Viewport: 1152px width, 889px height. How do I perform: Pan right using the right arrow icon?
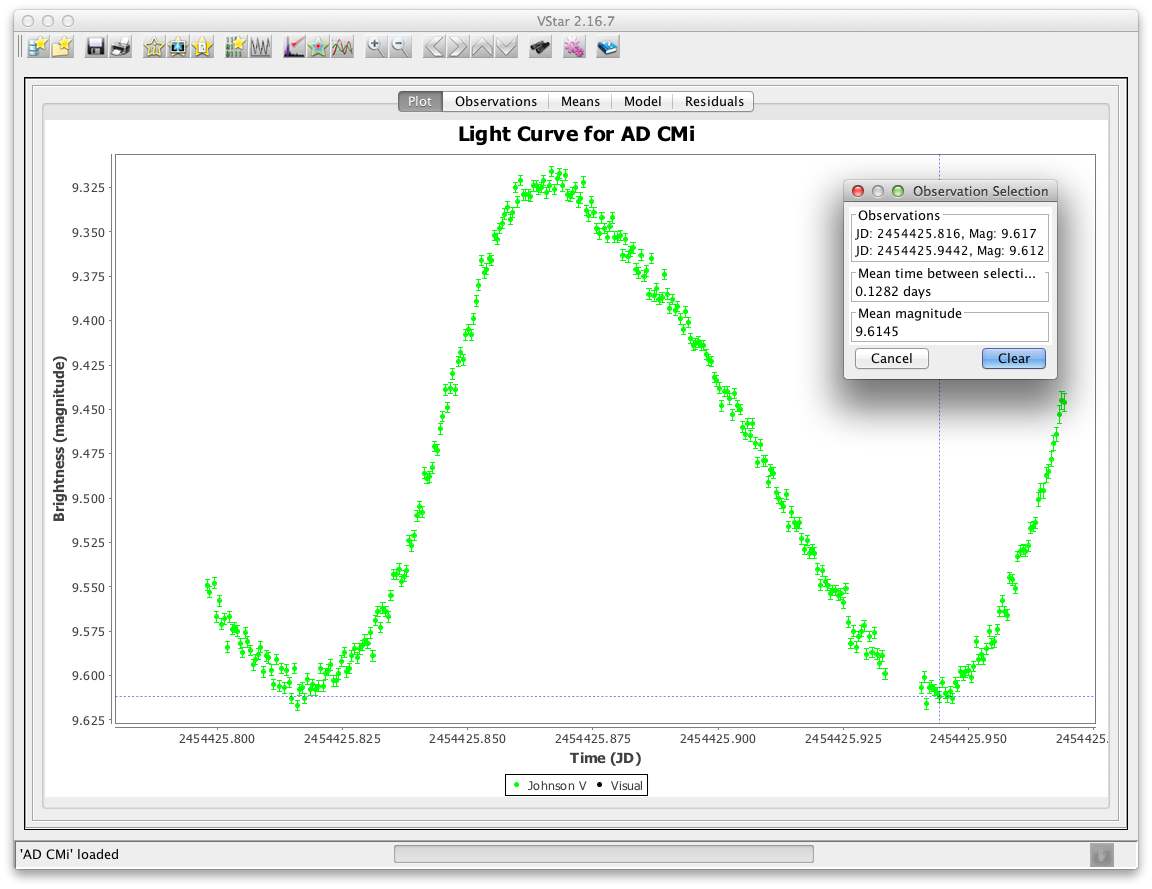(458, 47)
